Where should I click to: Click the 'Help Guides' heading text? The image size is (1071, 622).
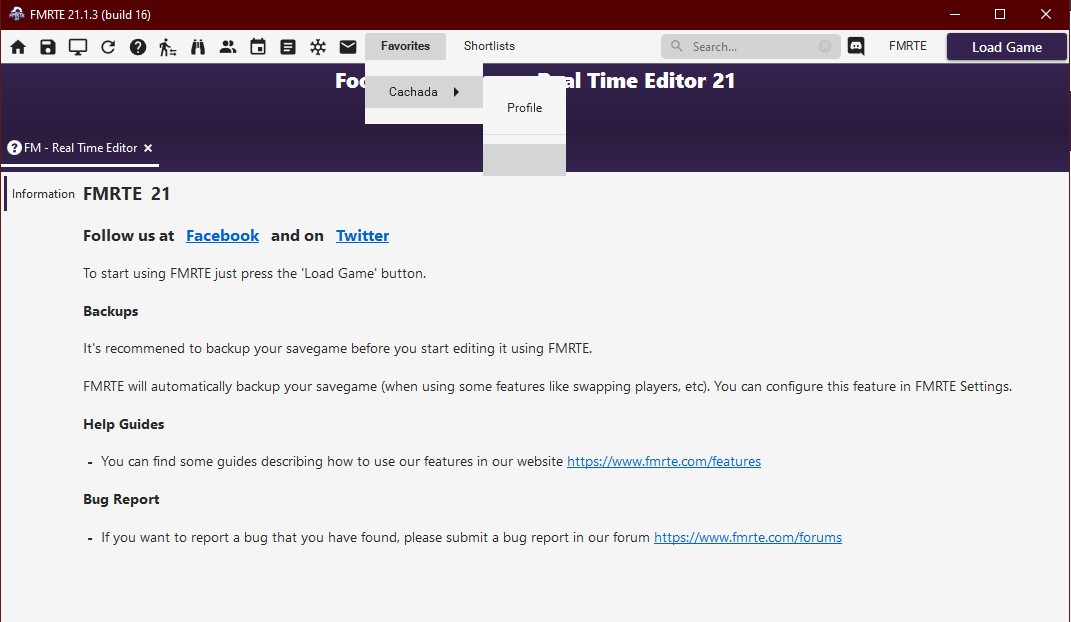[124, 424]
